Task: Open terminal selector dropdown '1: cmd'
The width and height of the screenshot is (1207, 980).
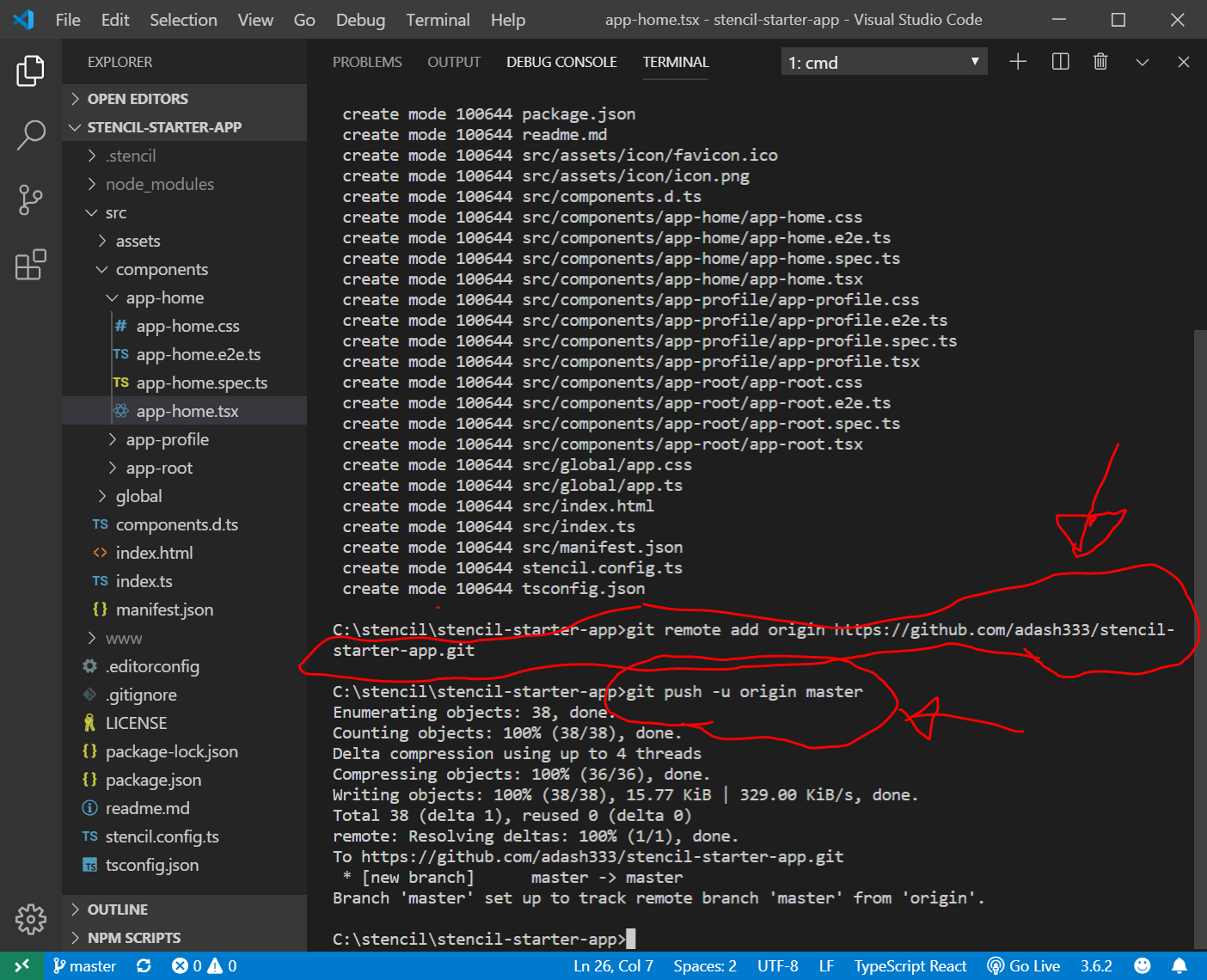Action: pyautogui.click(x=883, y=62)
